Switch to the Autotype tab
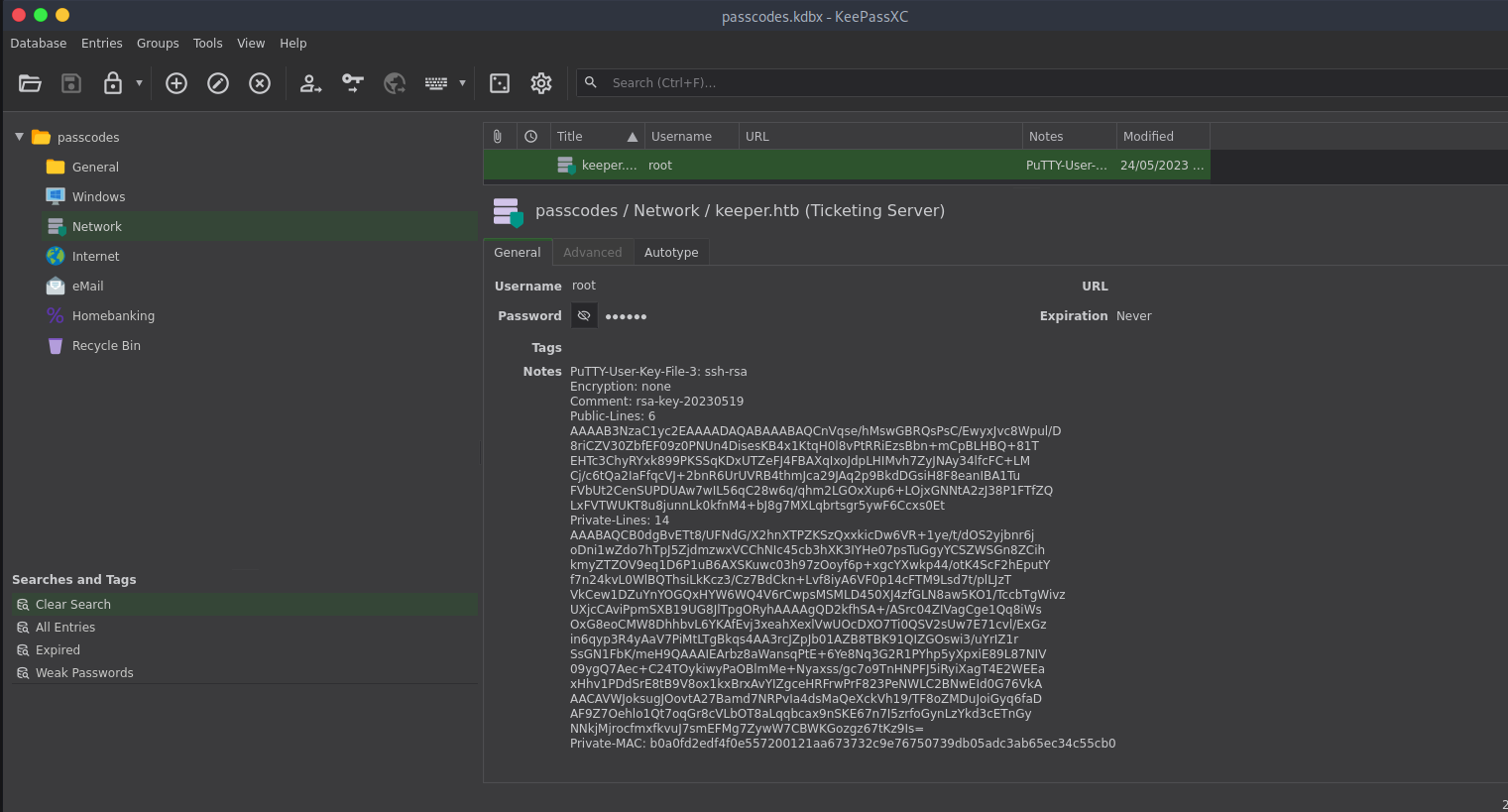1508x812 pixels. pos(671,253)
